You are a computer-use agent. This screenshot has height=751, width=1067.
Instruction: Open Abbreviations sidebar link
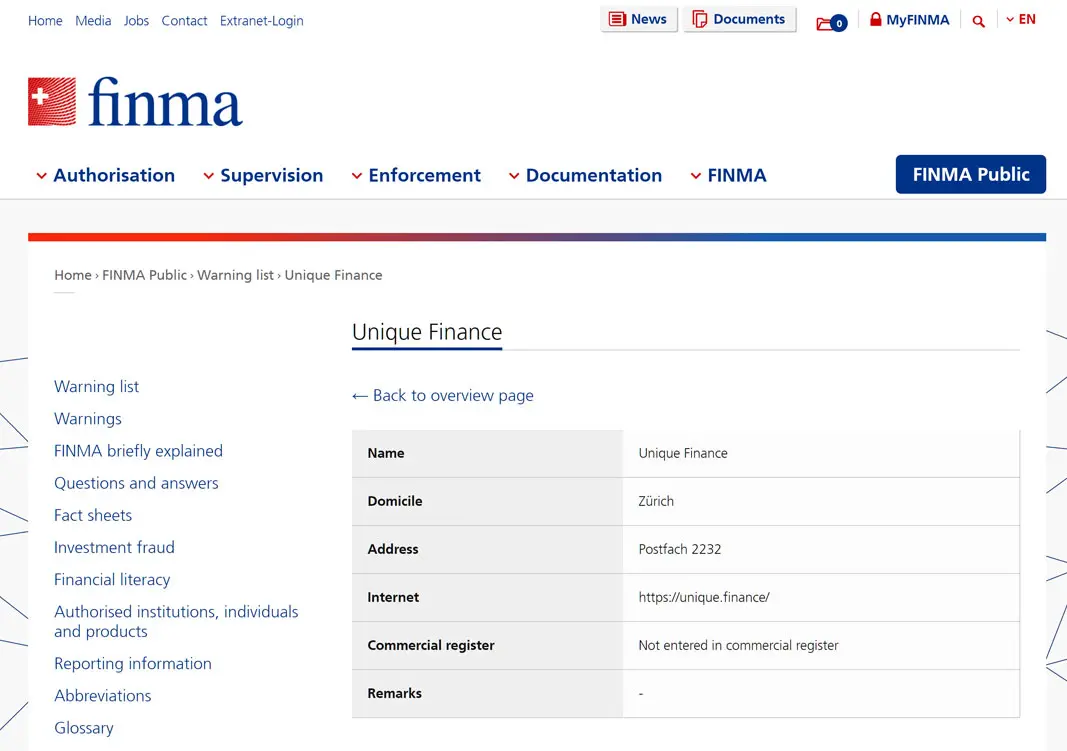pyautogui.click(x=103, y=696)
